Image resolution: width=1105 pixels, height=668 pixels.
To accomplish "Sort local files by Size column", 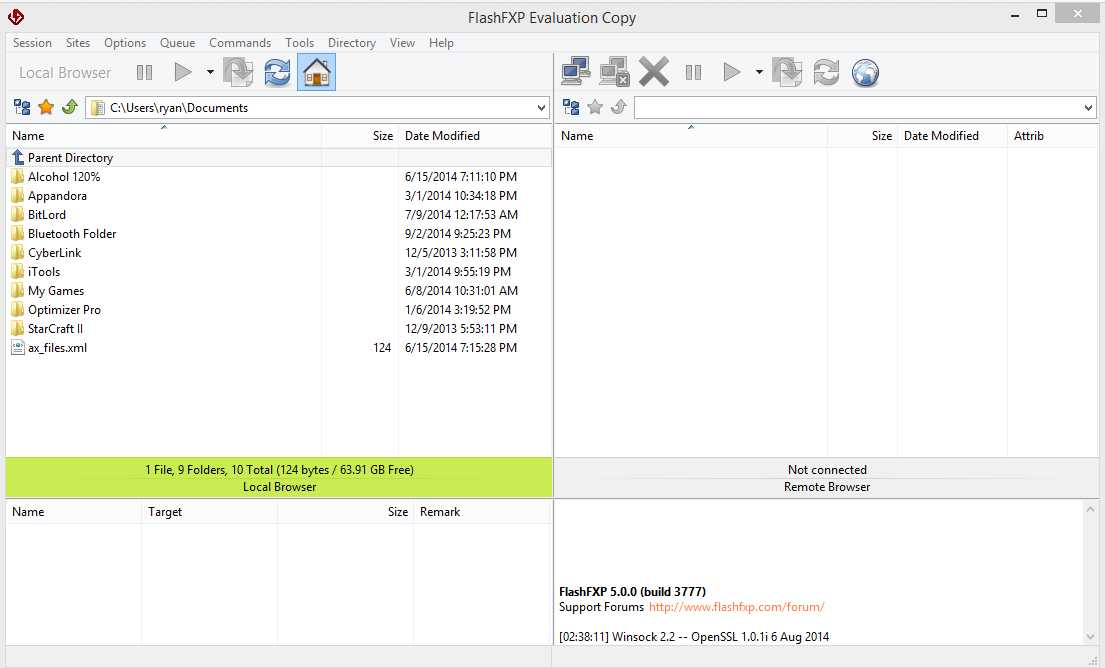I will [x=360, y=136].
